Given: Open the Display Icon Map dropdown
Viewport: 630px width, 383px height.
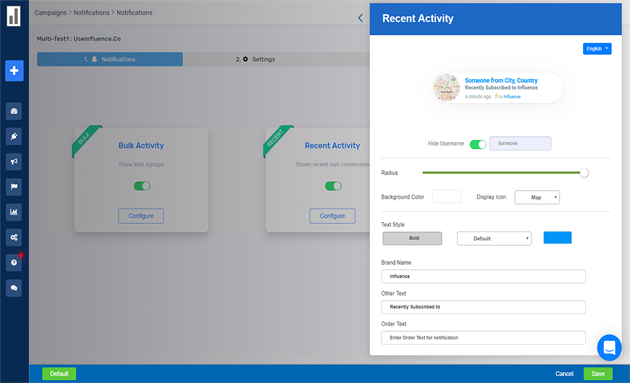Looking at the screenshot, I should [537, 197].
